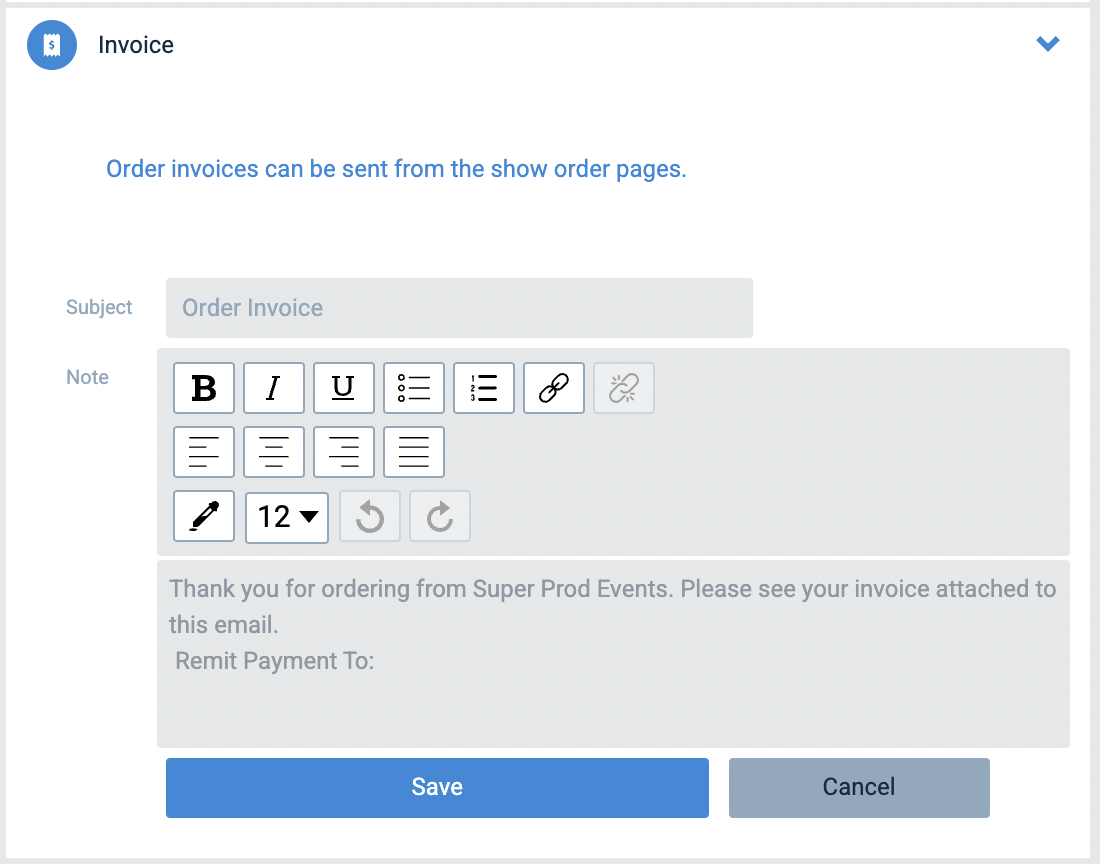Click the Invoice dollar-bill icon

[x=51, y=45]
